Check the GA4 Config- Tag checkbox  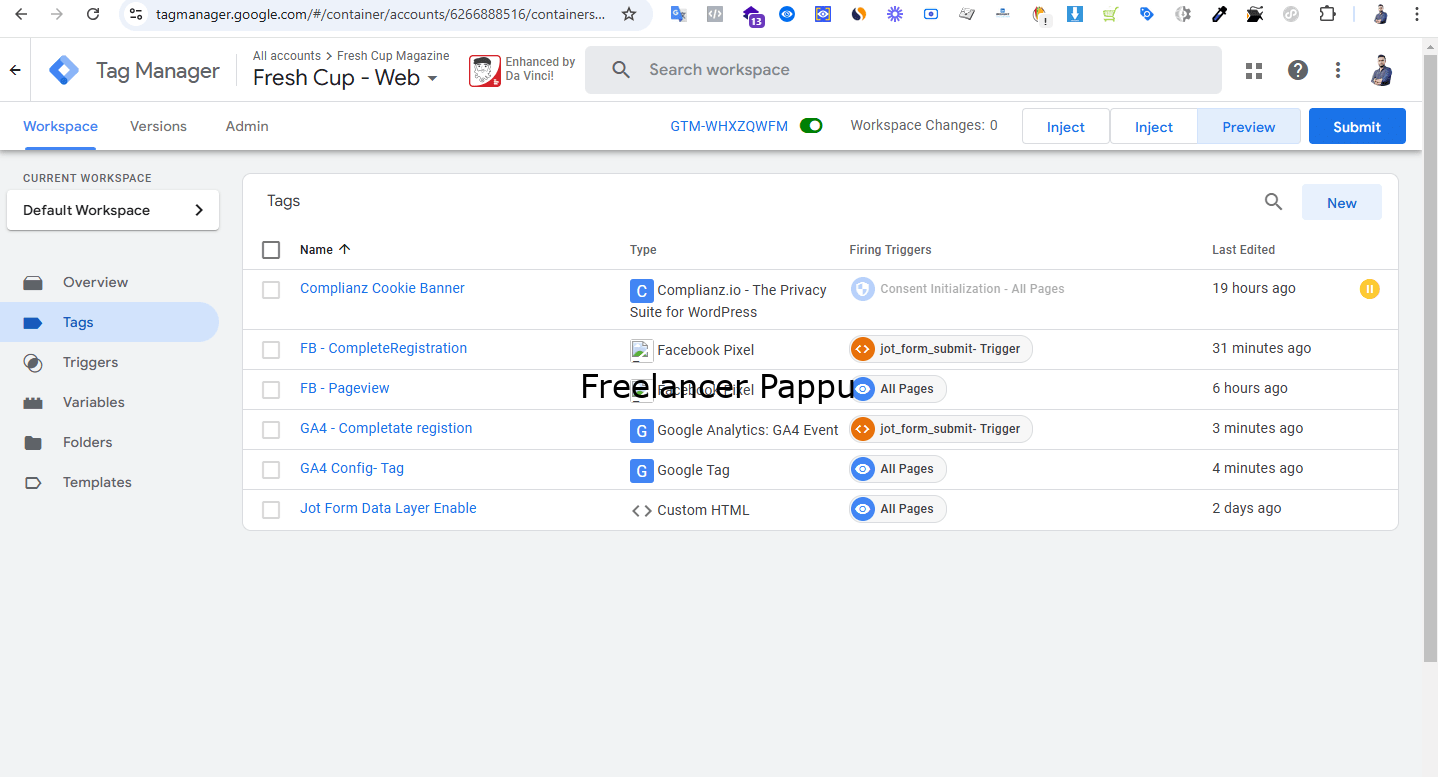(271, 470)
